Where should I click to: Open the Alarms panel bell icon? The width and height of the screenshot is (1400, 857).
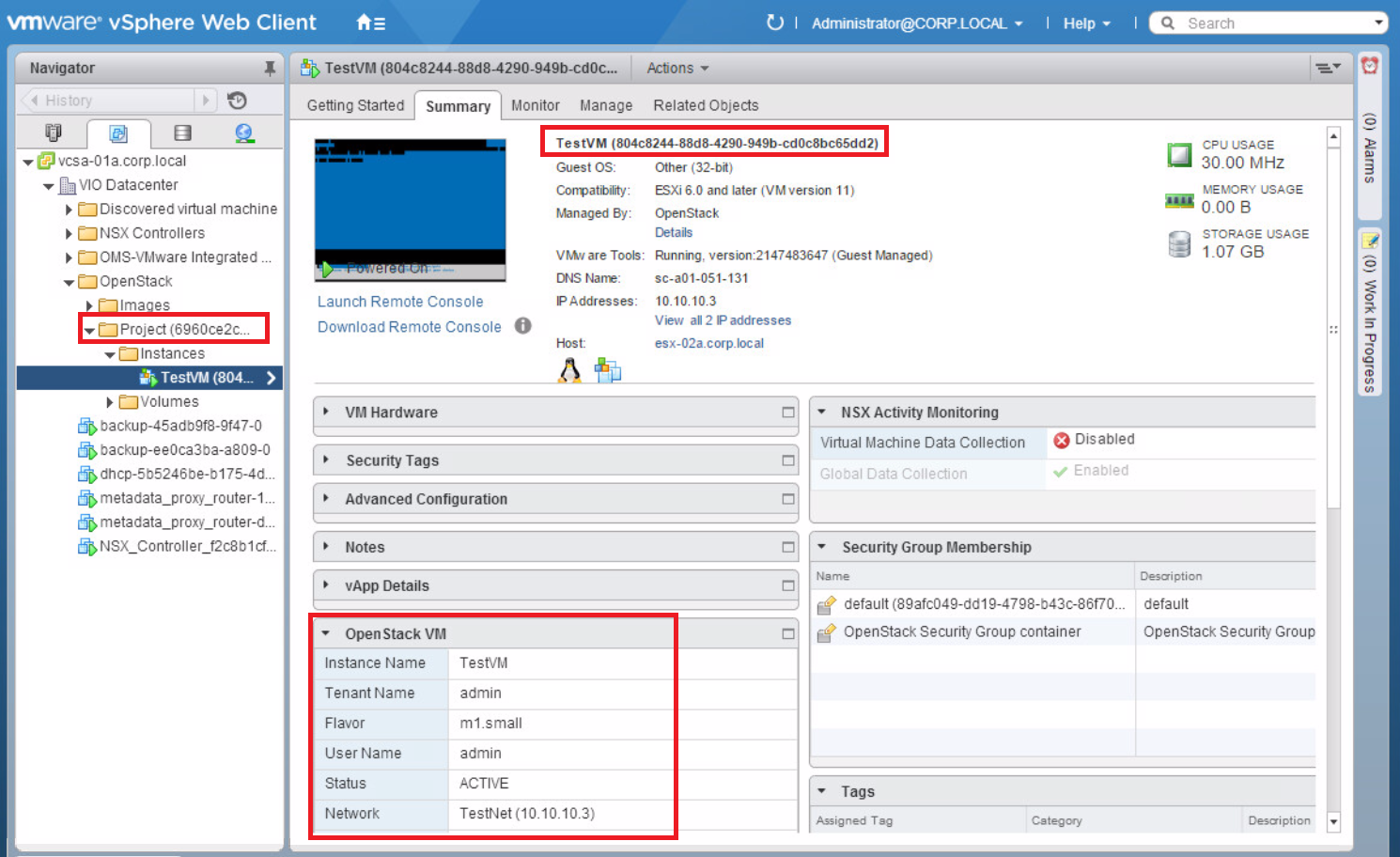1370,65
